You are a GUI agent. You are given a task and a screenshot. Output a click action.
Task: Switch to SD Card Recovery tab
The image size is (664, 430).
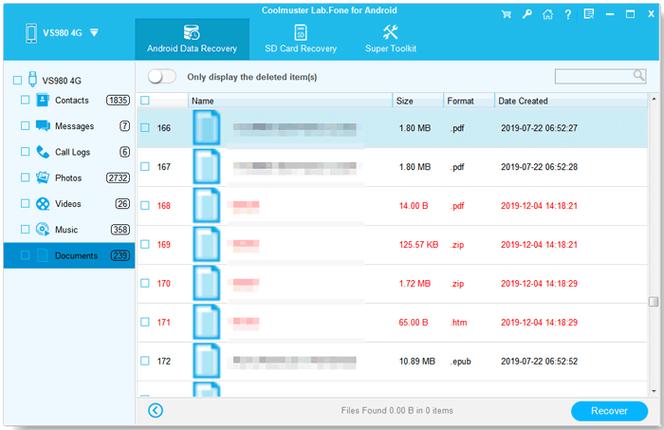pos(301,39)
